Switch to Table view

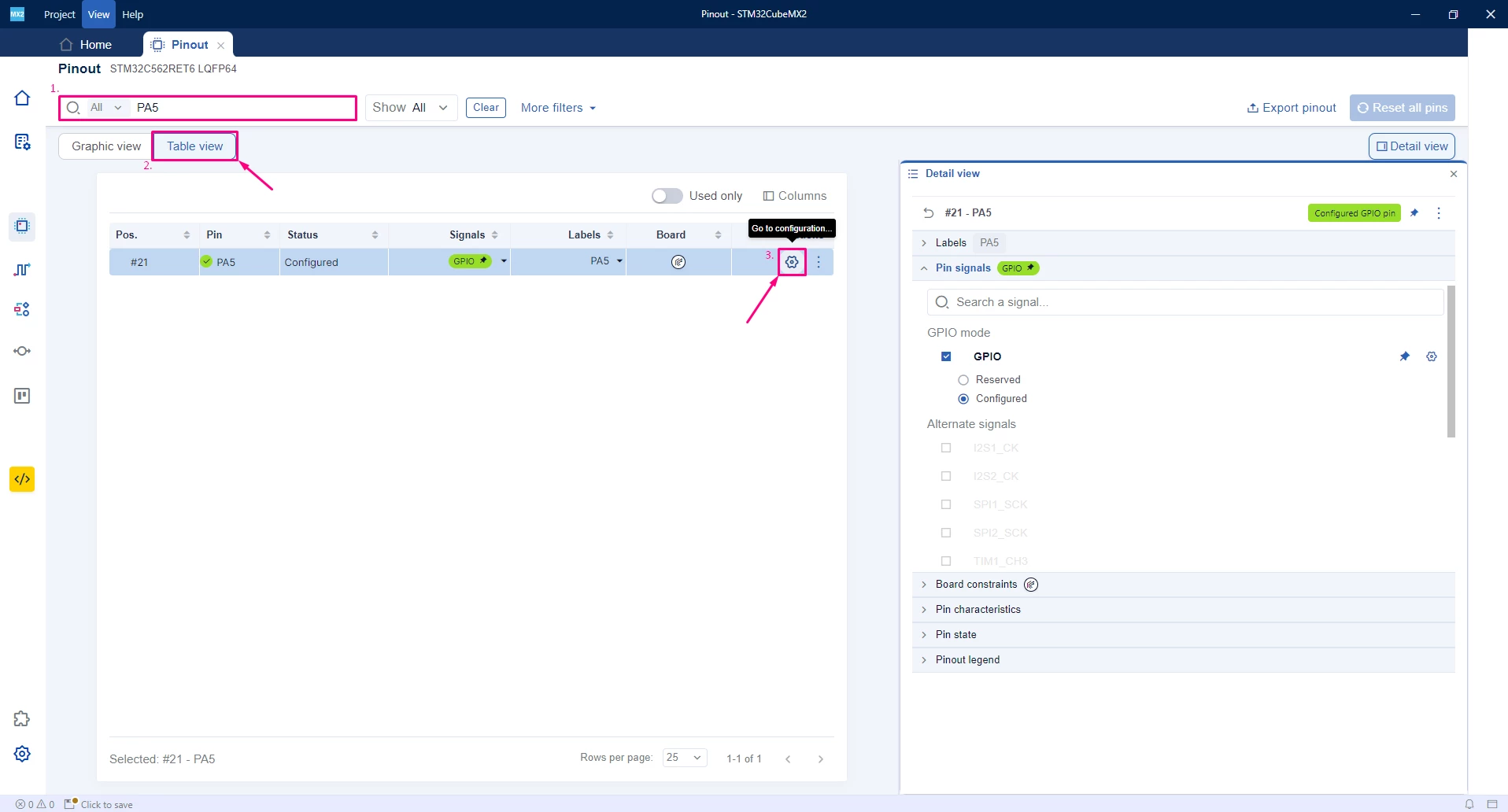(195, 146)
